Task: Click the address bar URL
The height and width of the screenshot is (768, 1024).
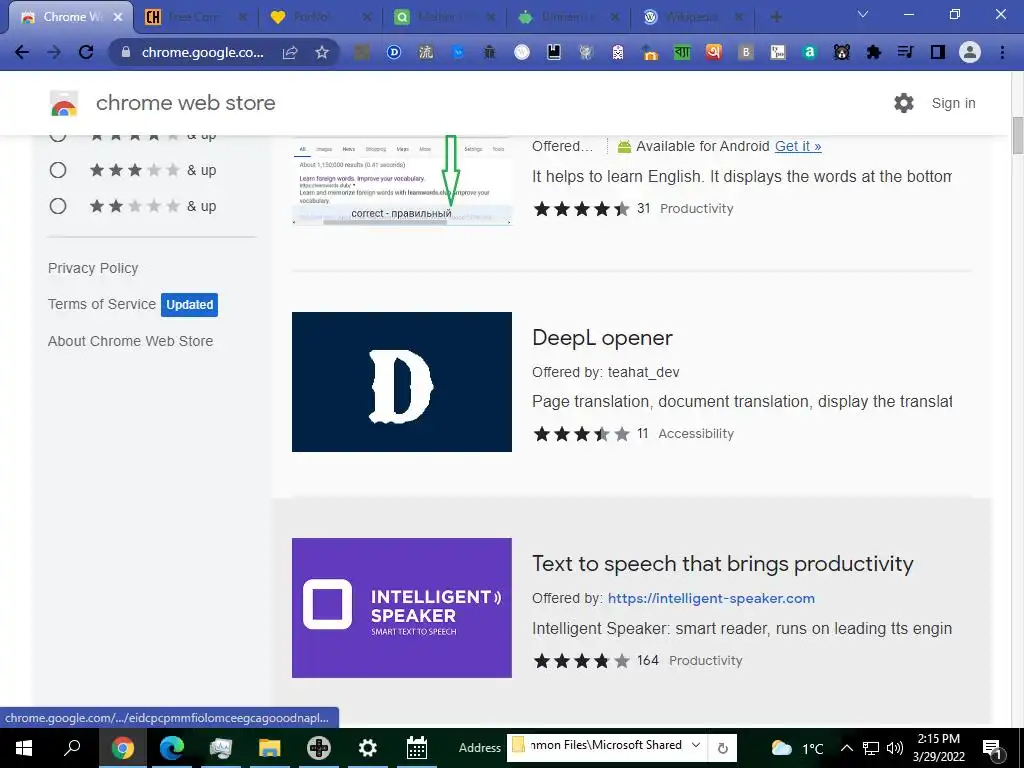Action: (202, 52)
